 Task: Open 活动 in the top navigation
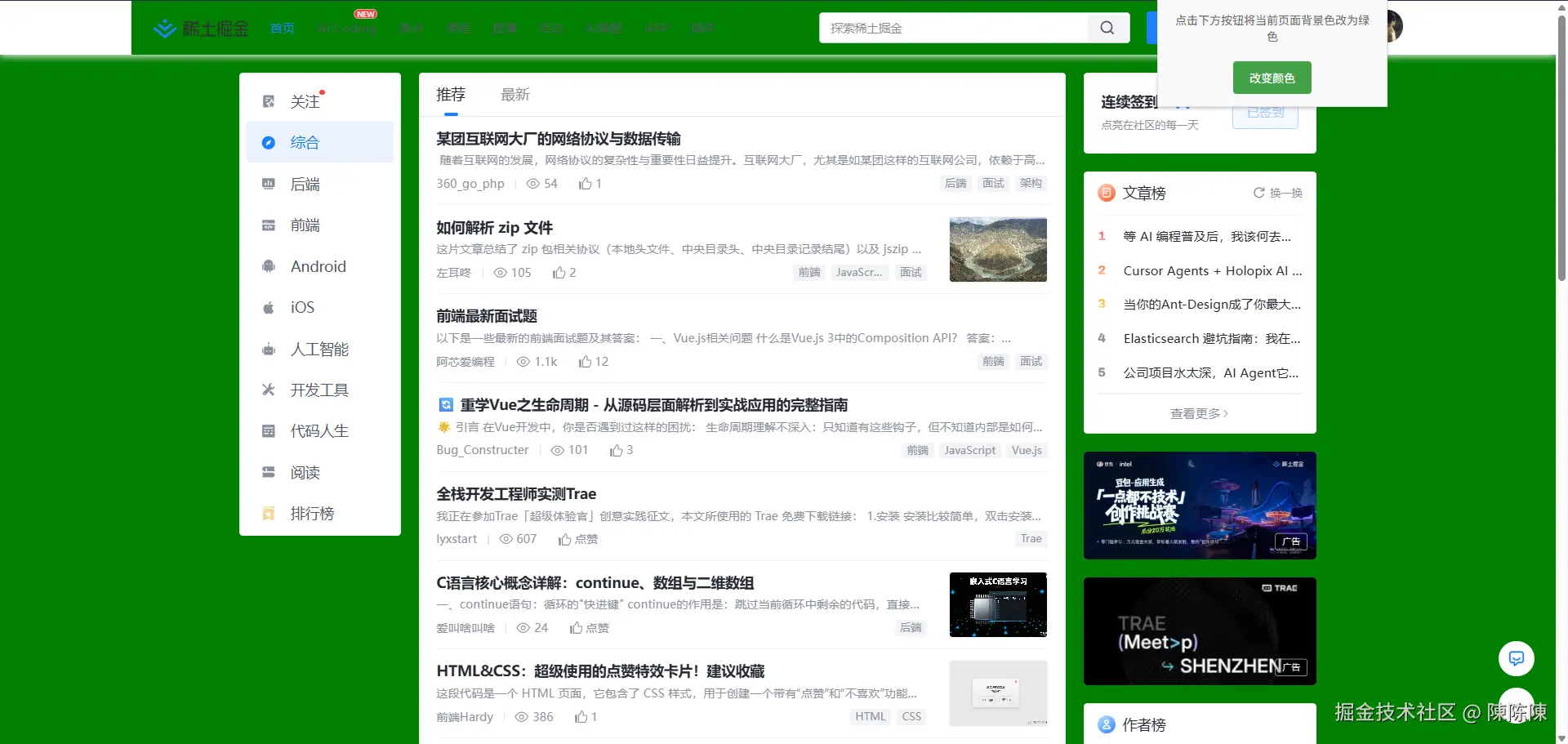click(551, 28)
